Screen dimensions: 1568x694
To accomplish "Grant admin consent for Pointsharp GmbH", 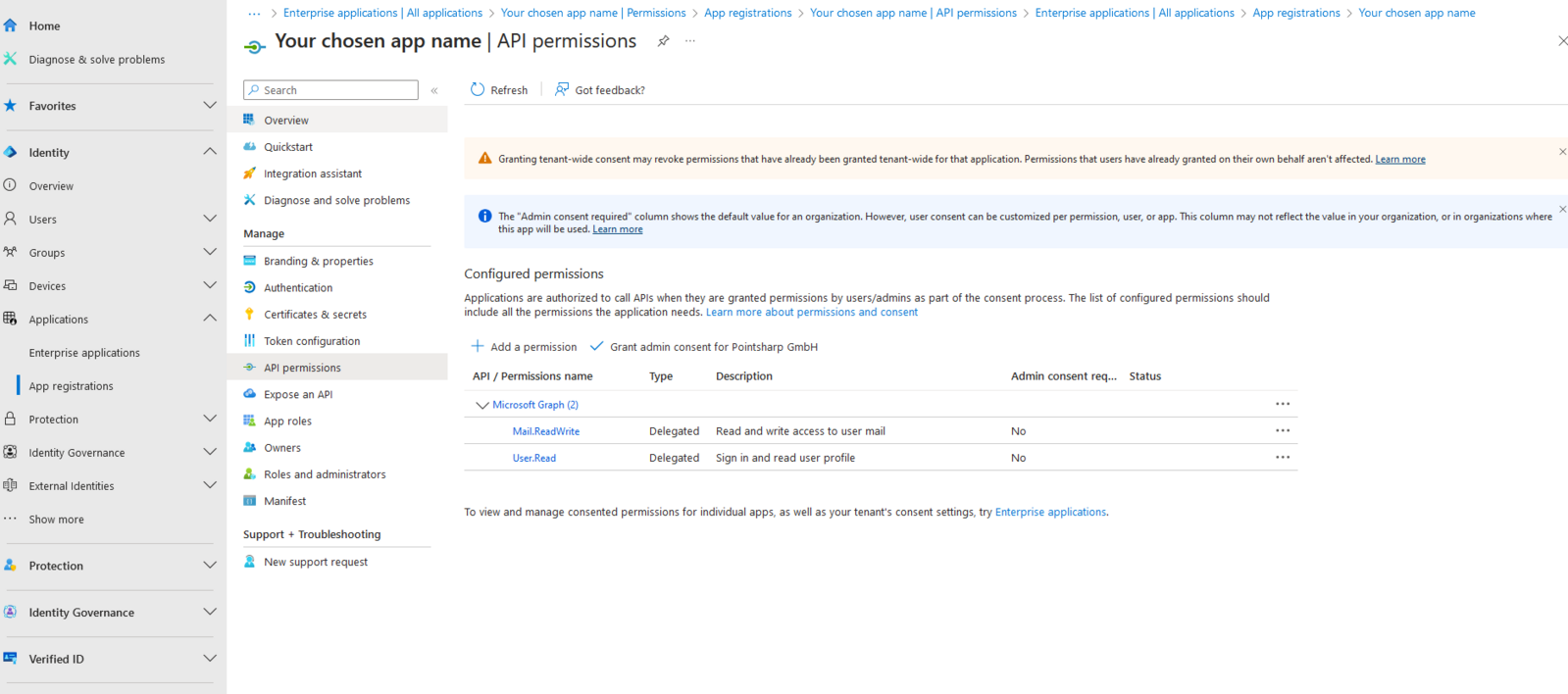I will click(704, 347).
